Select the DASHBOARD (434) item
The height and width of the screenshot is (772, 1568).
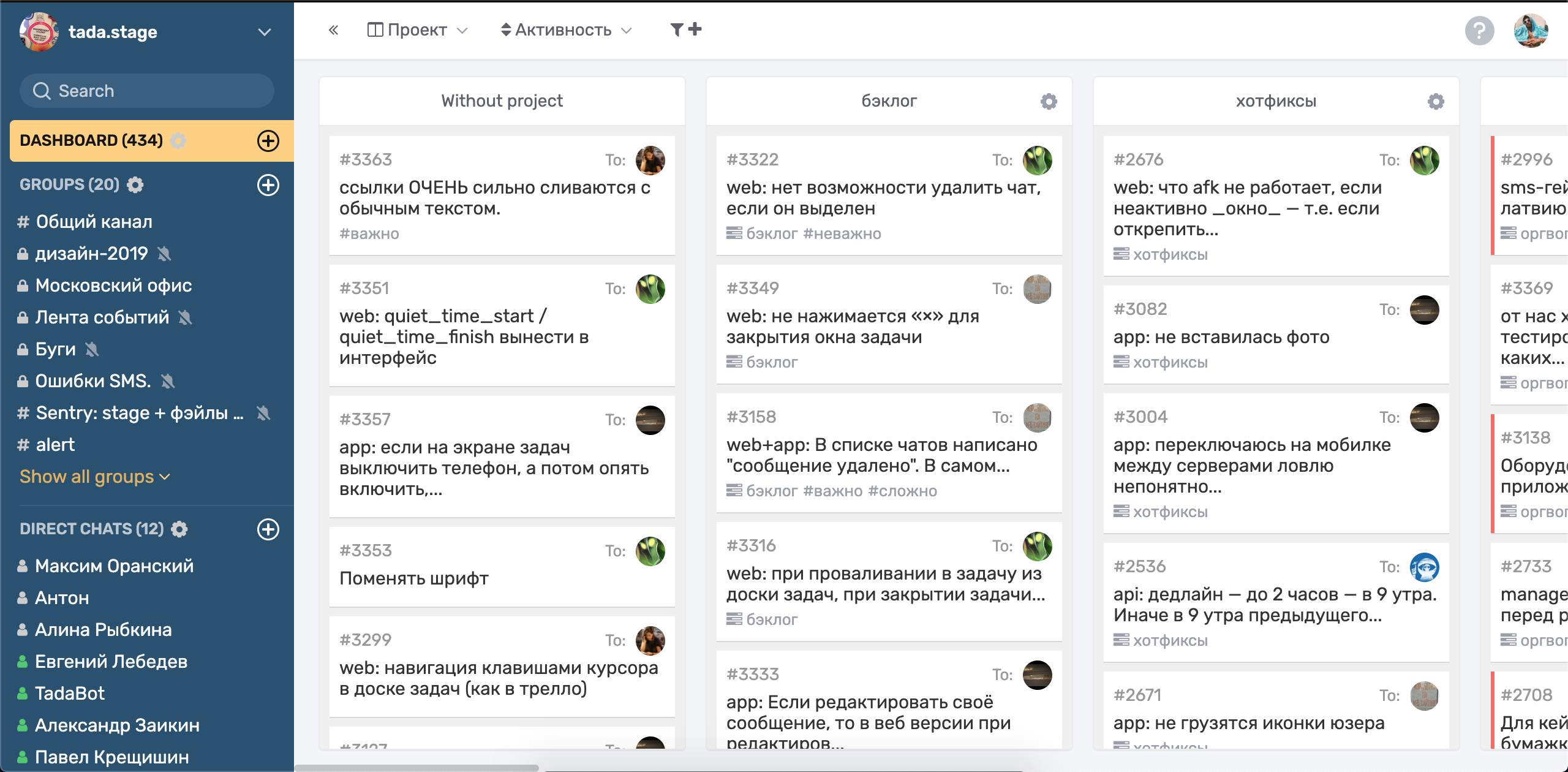pyautogui.click(x=92, y=141)
